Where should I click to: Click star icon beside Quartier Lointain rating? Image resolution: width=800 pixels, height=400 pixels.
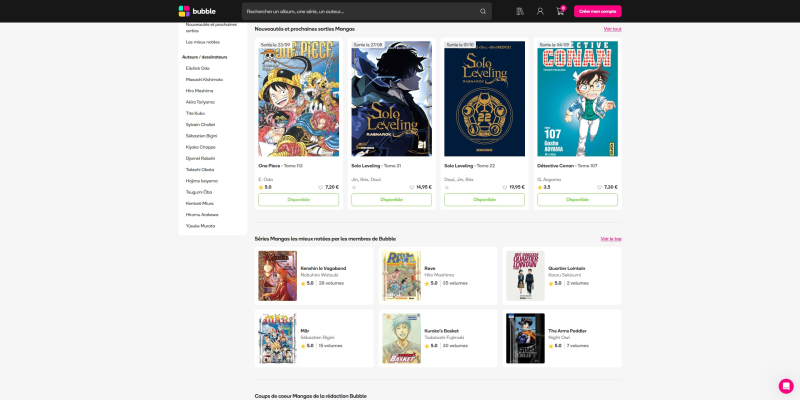[x=551, y=283]
